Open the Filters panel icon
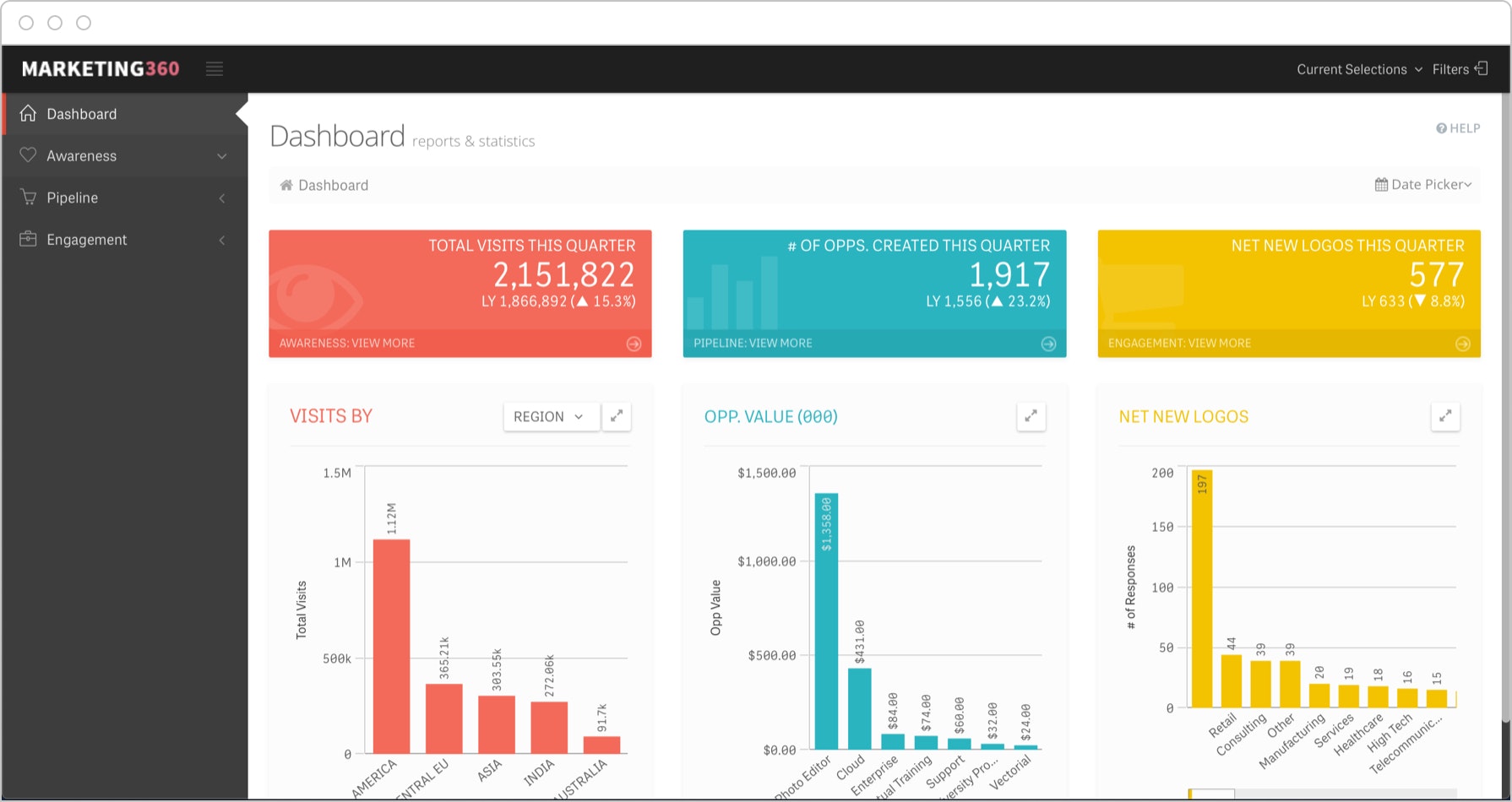1512x802 pixels. click(x=1482, y=68)
